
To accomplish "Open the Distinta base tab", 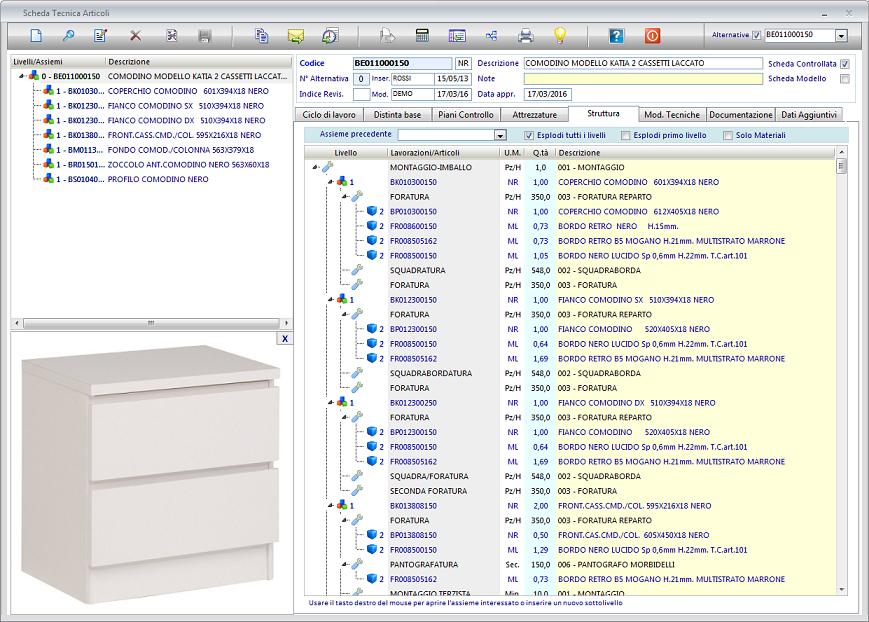I will tap(397, 115).
